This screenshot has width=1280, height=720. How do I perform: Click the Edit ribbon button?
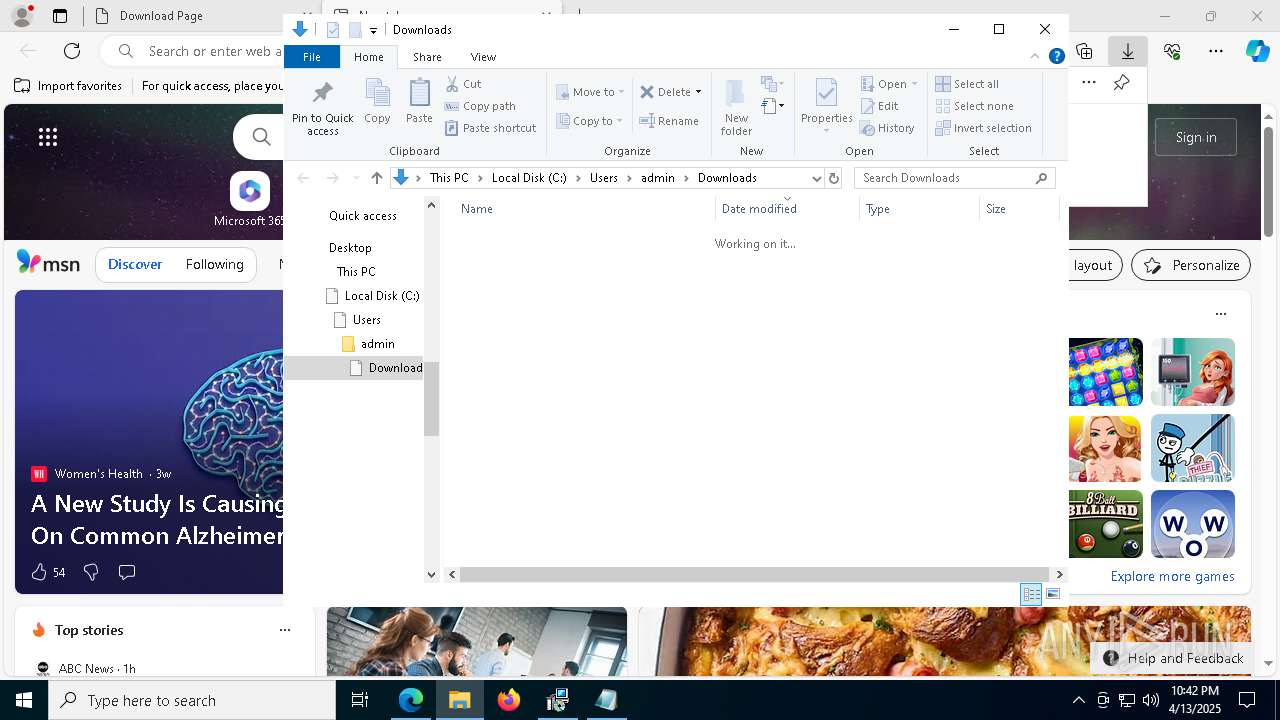879,106
